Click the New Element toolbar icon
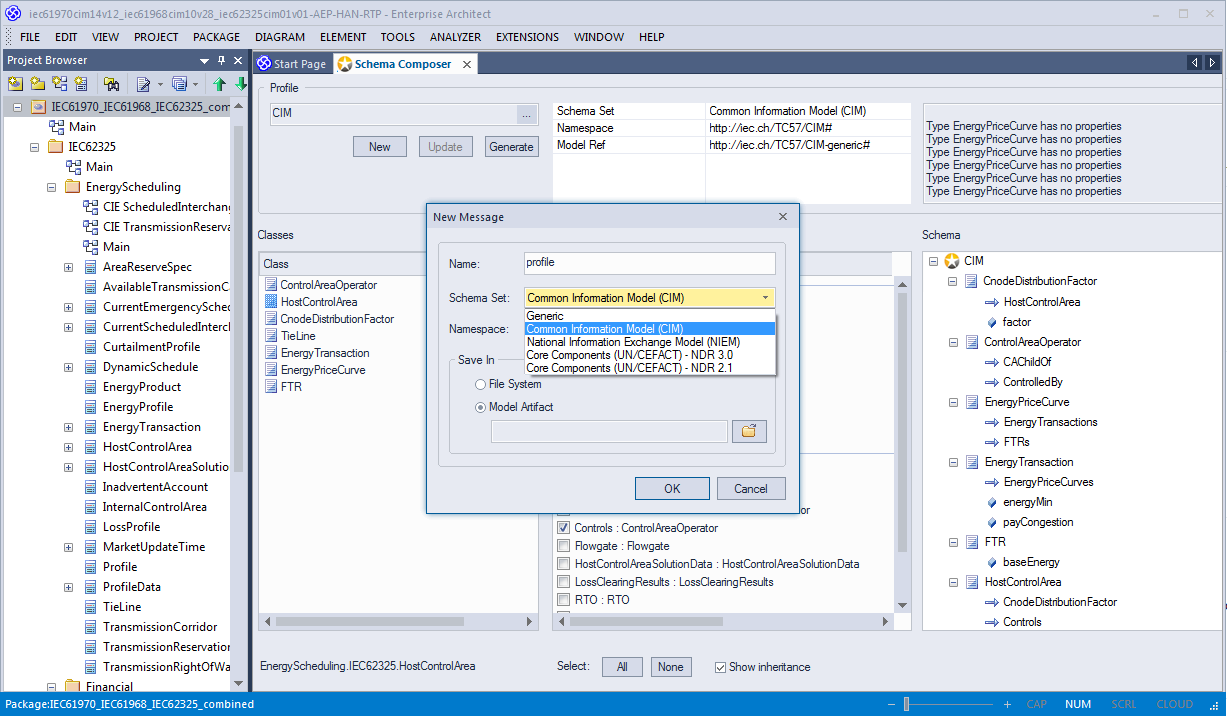This screenshot has height=717, width=1227. [x=80, y=84]
